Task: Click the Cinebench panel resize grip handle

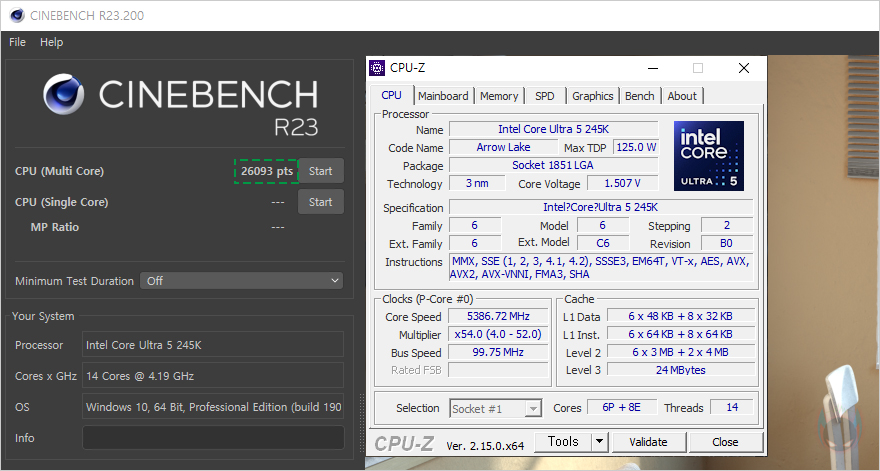Action: coord(362,424)
